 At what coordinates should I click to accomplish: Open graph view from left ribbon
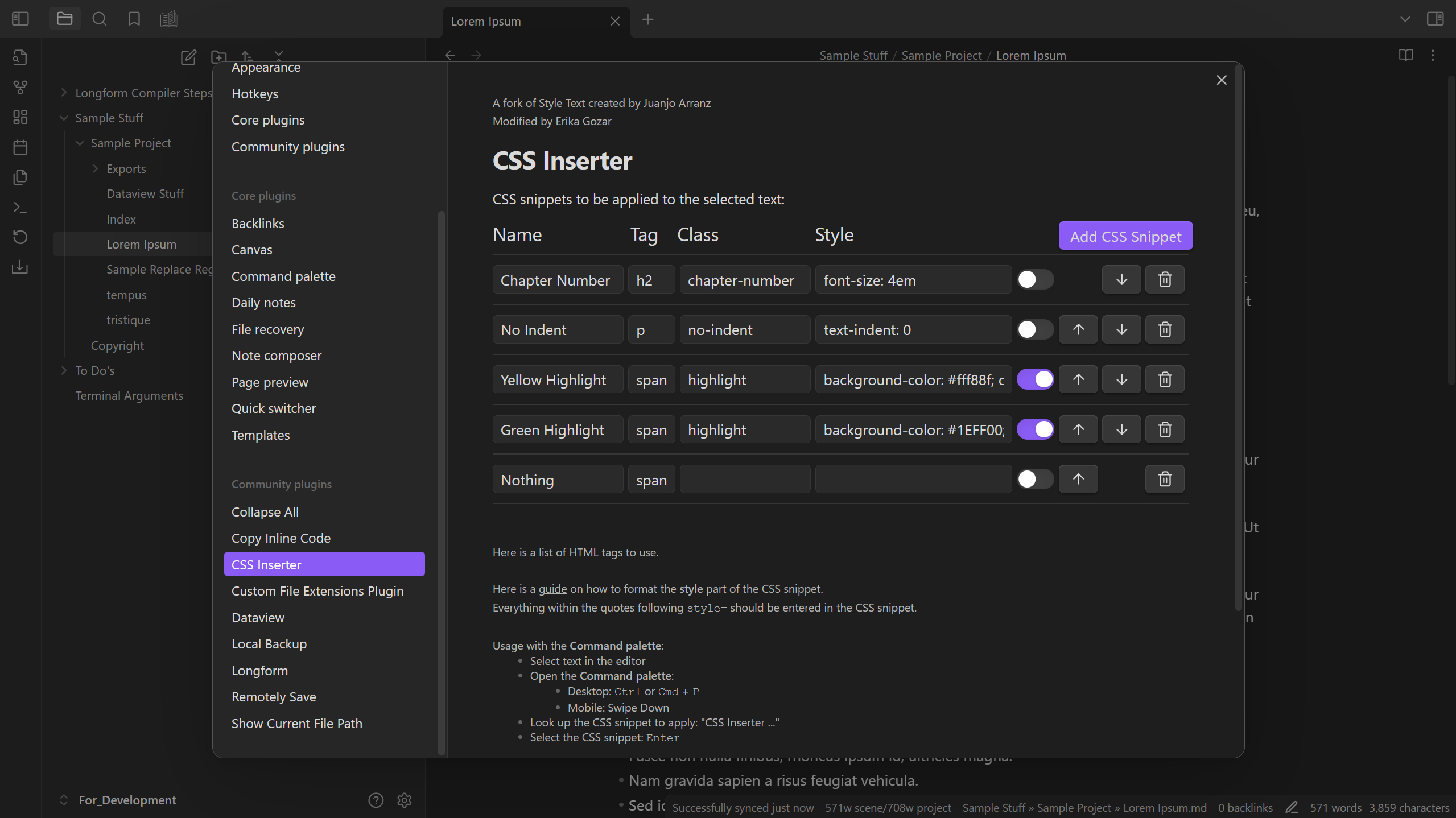20,87
